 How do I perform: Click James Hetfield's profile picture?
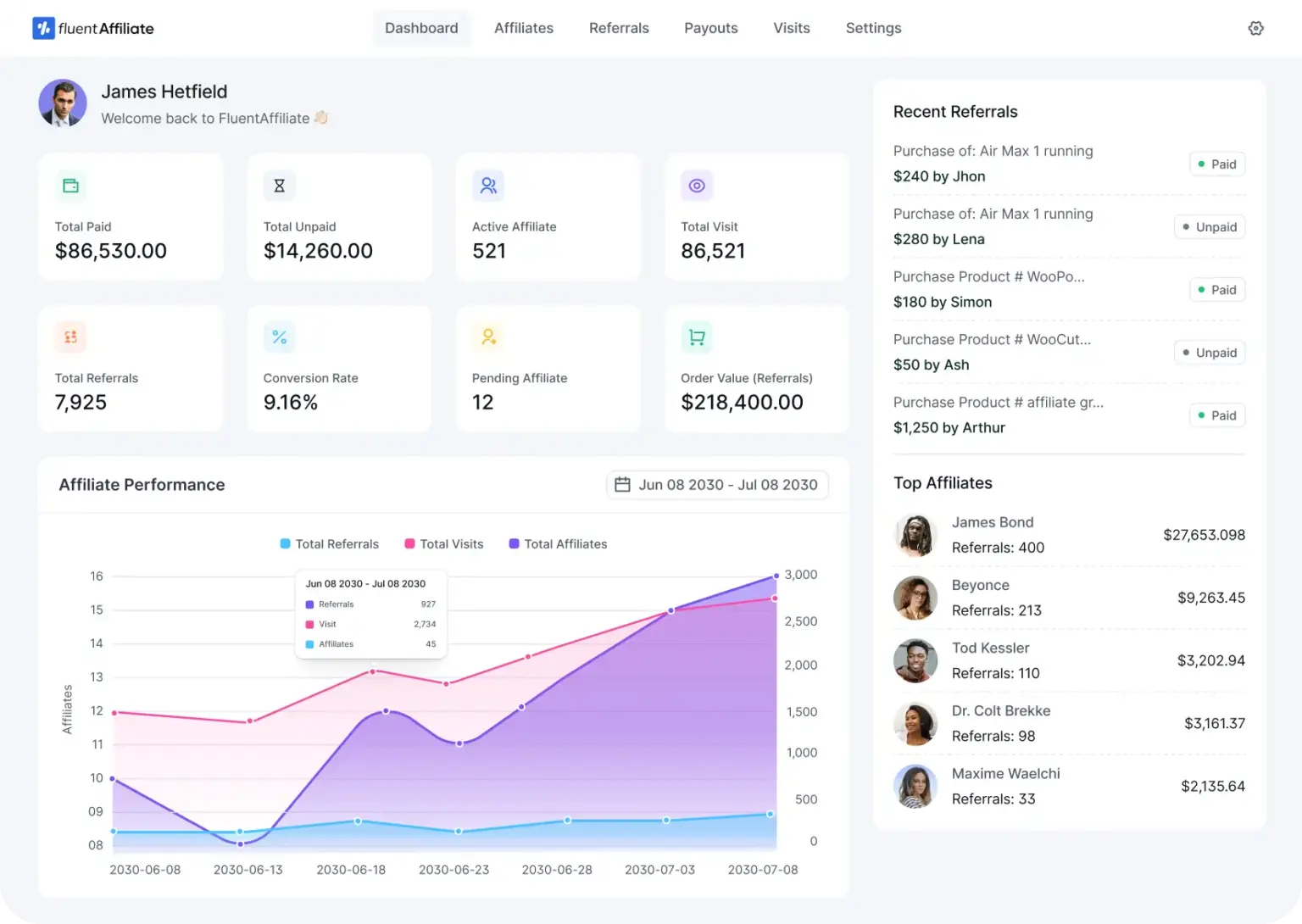click(x=63, y=103)
